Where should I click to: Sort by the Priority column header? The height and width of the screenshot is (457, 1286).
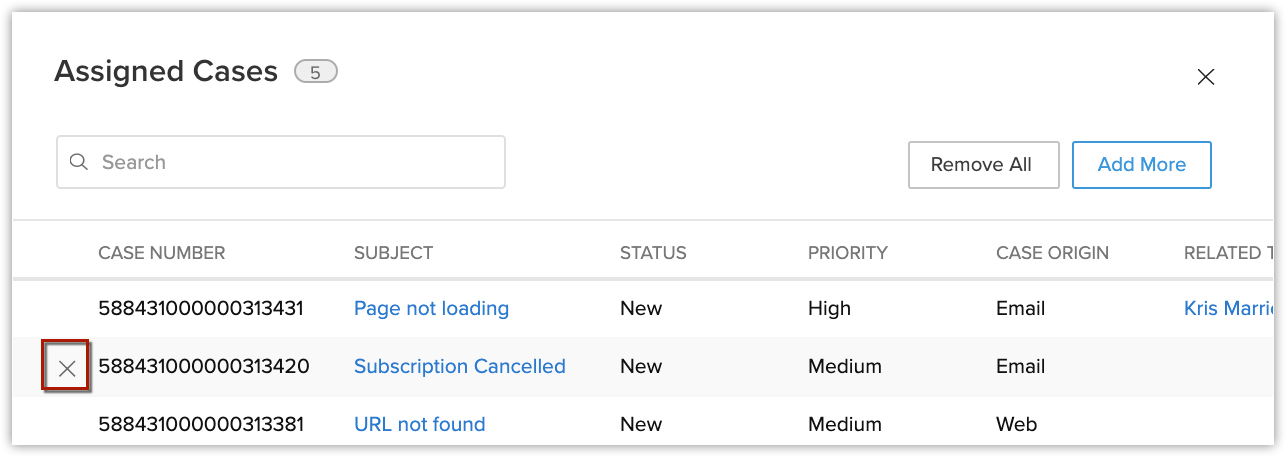847,253
